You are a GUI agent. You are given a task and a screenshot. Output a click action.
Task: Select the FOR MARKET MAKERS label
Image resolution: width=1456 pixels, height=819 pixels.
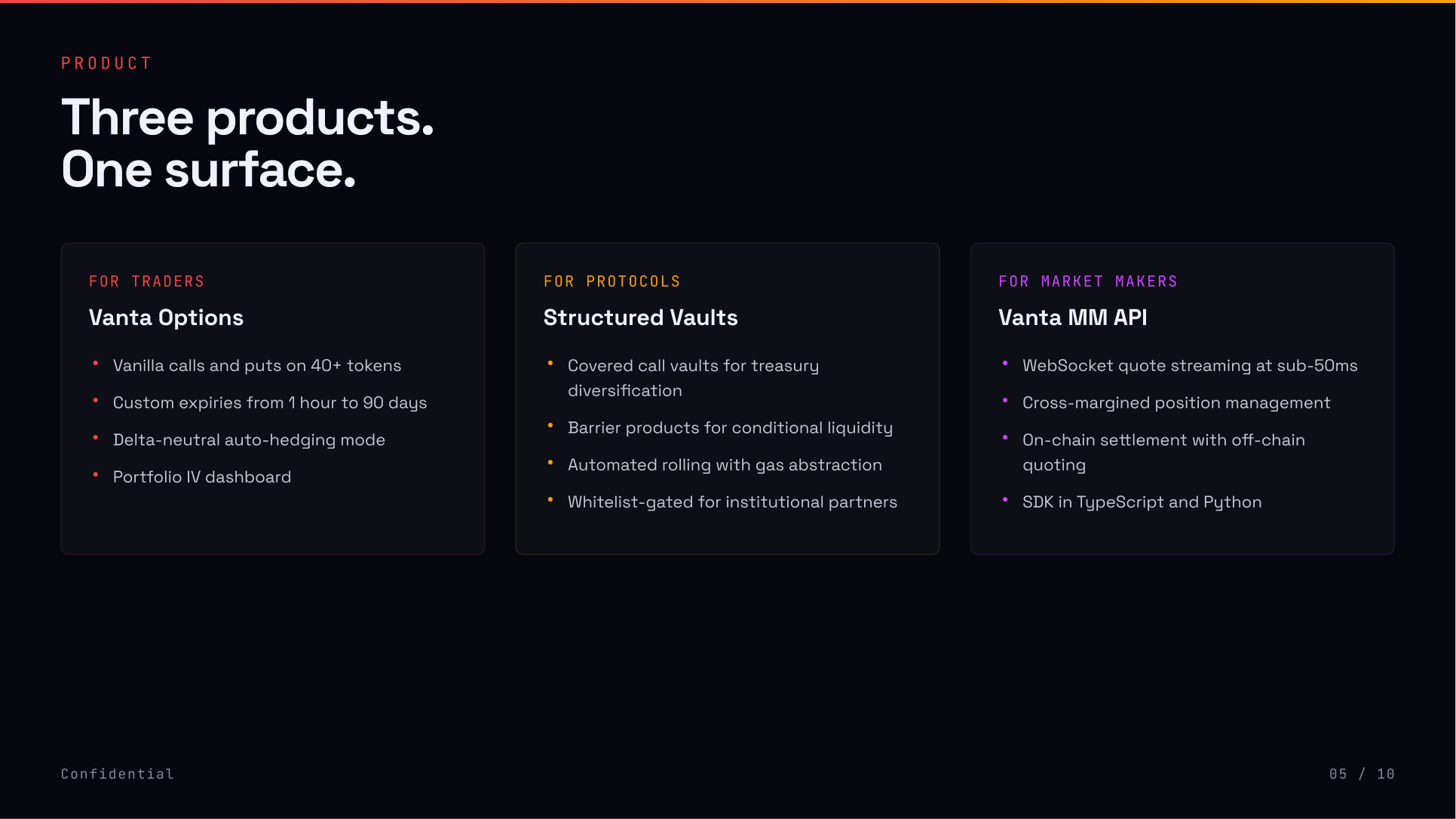coord(1087,281)
